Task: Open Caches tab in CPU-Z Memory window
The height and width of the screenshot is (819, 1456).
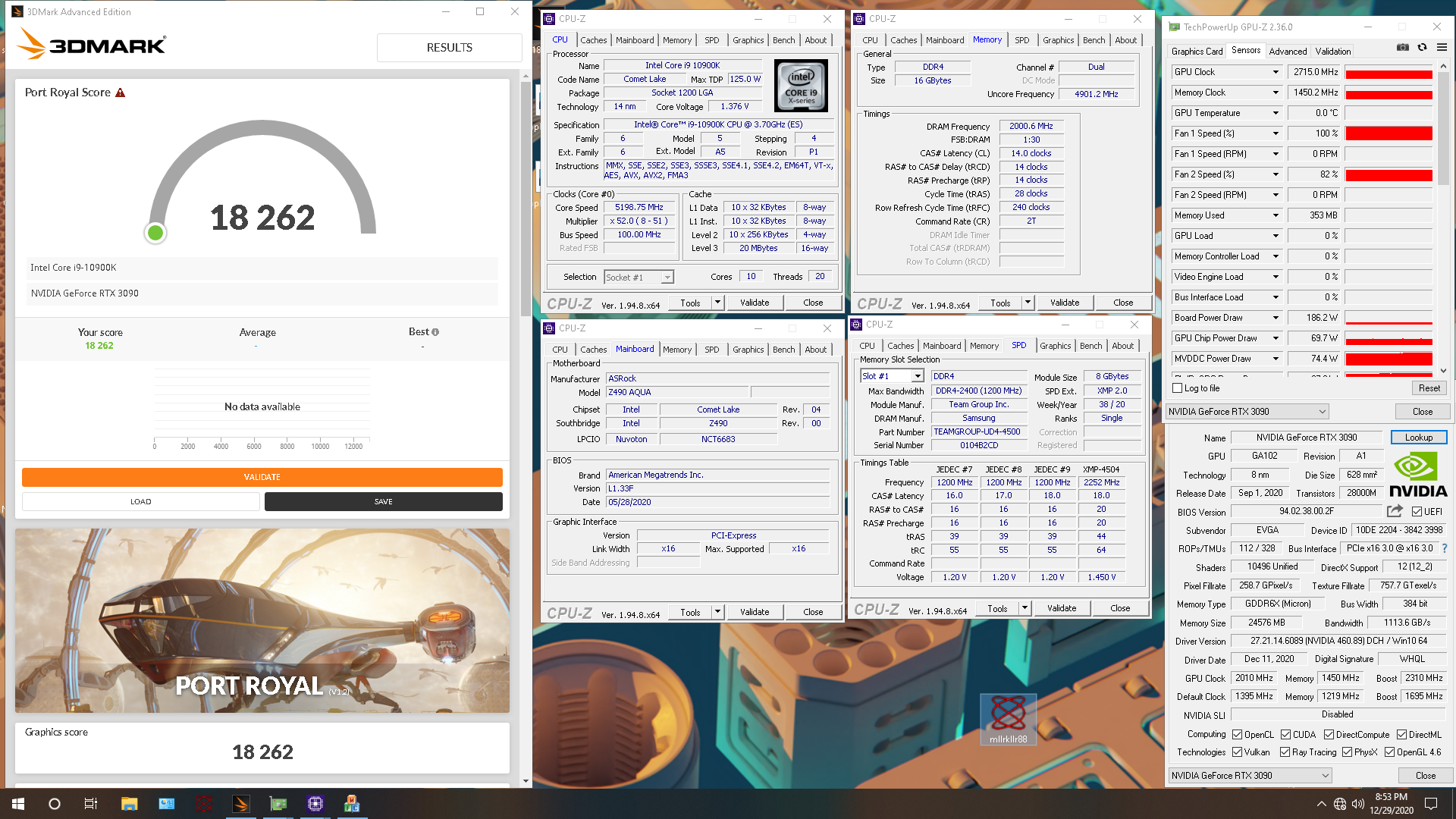Action: coord(903,40)
